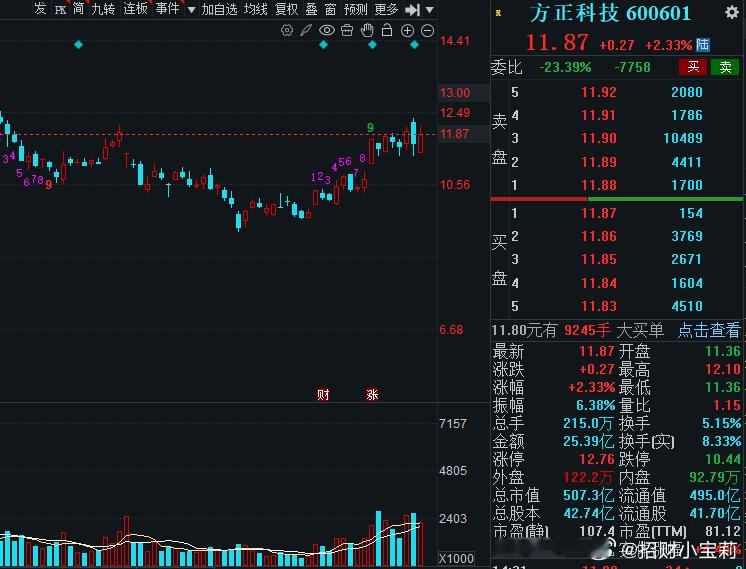Image resolution: width=746 pixels, height=569 pixels.
Task: Select sell level 3 price 11.90
Action: 599,138
